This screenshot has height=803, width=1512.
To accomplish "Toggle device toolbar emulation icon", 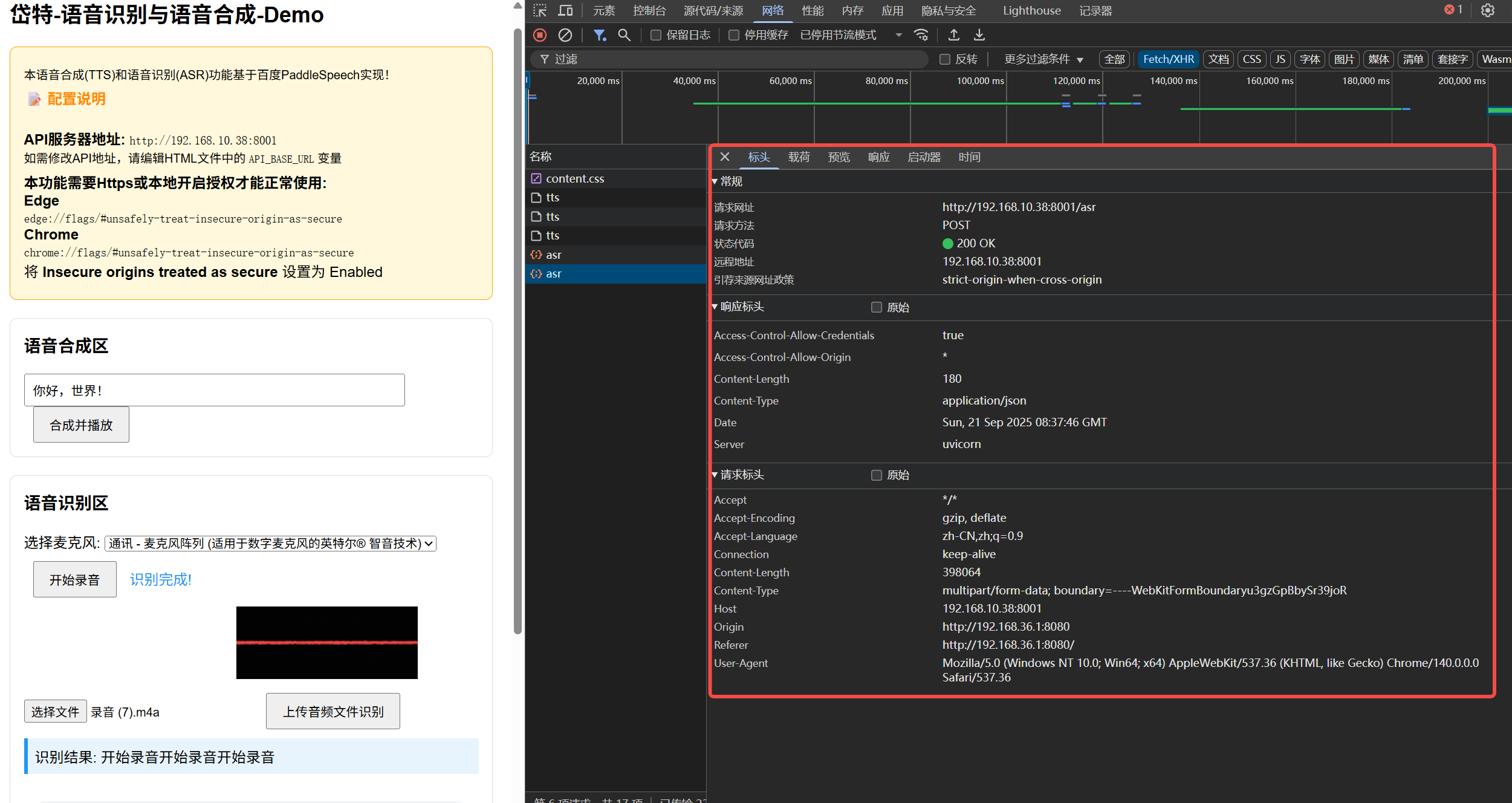I will 565,10.
